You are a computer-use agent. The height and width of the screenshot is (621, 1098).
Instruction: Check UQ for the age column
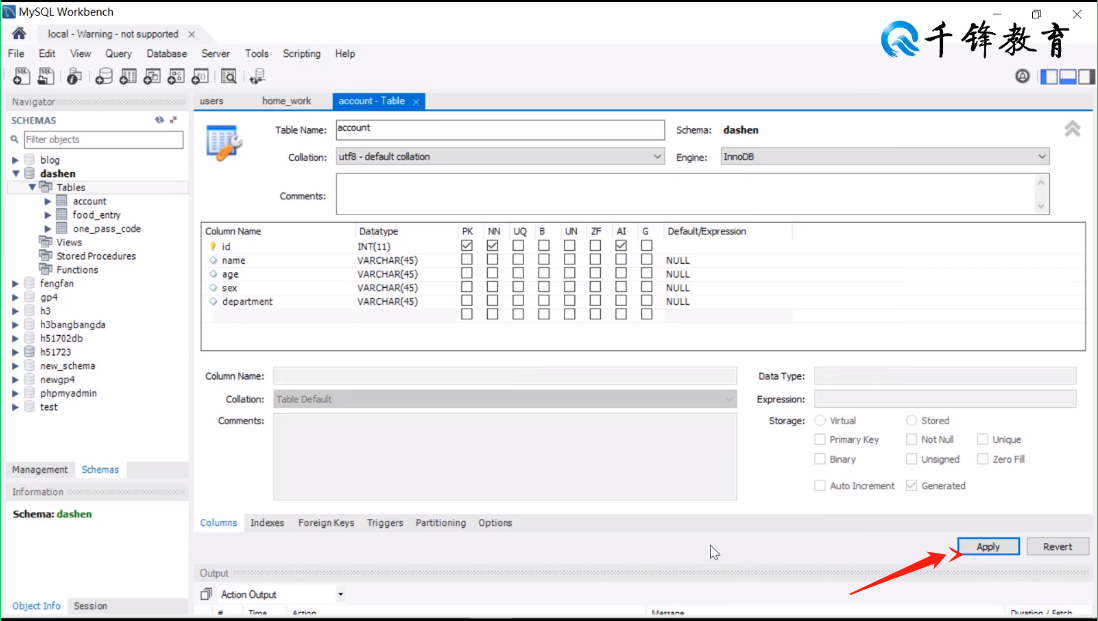pos(518,273)
